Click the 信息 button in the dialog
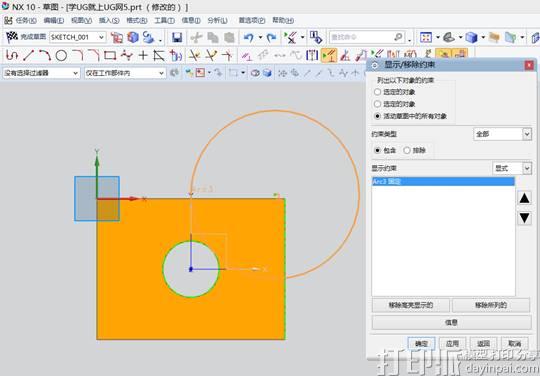Viewport: 540px width, 376px height. click(x=451, y=323)
